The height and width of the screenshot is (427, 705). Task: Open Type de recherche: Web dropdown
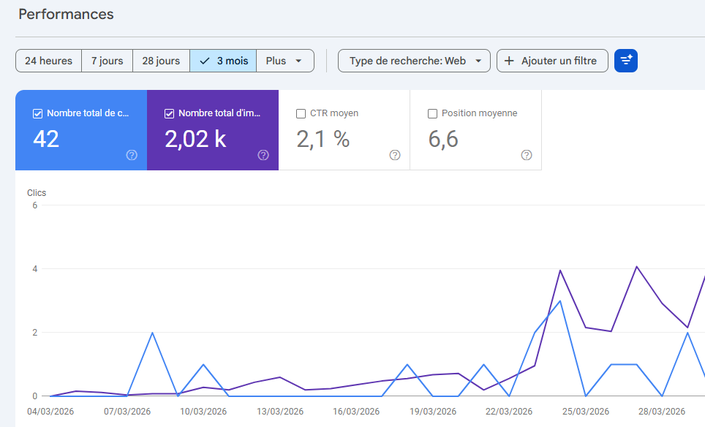(414, 61)
